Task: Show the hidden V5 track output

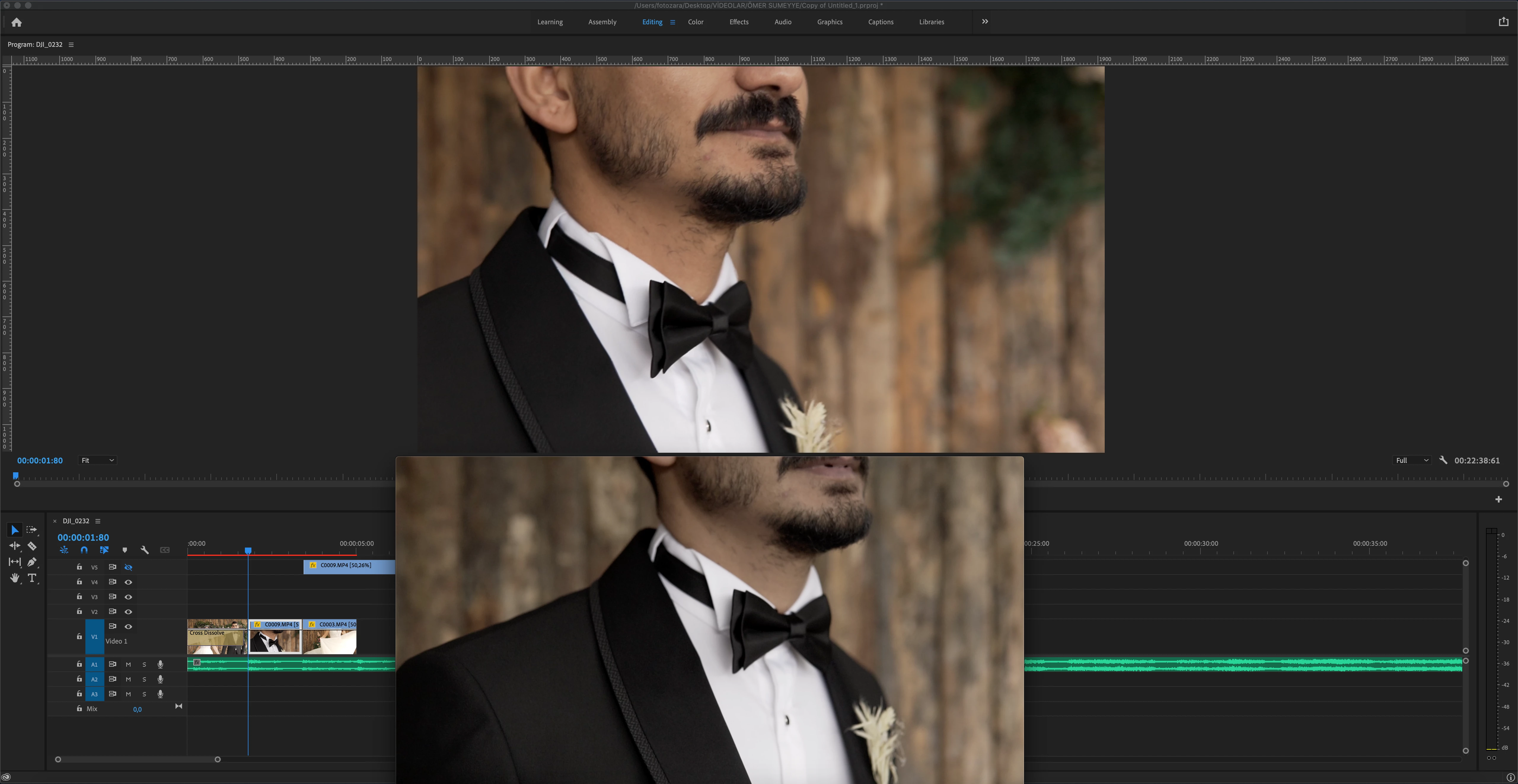Action: [x=128, y=567]
